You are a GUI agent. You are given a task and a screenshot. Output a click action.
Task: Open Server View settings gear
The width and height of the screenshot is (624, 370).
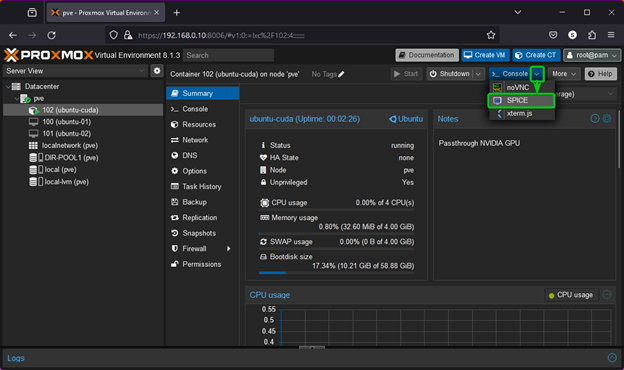click(x=157, y=71)
